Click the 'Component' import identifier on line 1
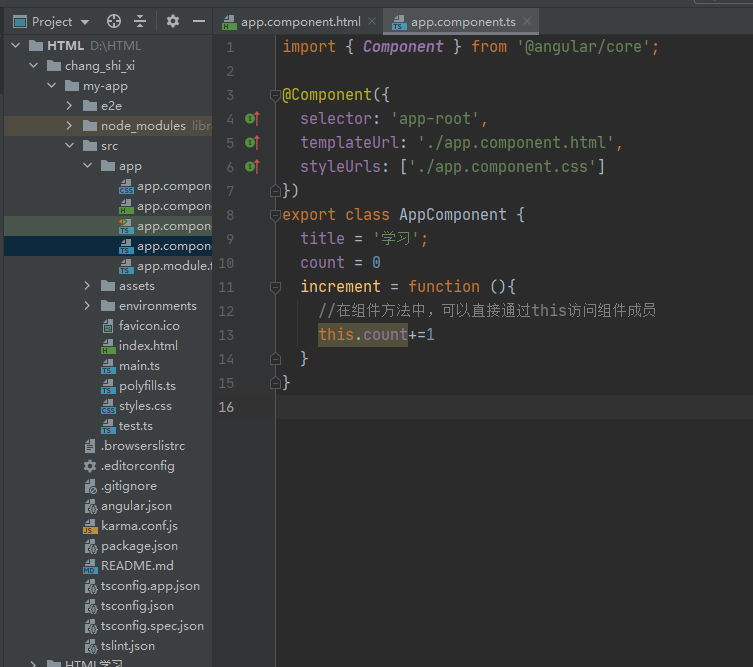Screen dimensions: 753x667 pyautogui.click(x=403, y=47)
